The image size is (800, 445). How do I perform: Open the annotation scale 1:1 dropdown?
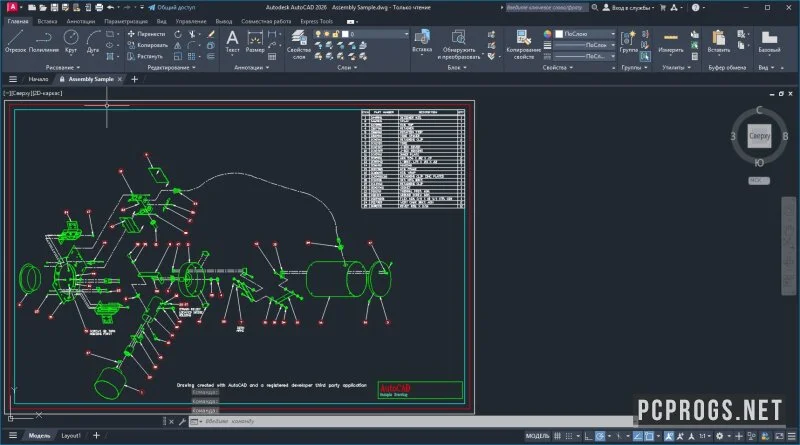click(705, 436)
